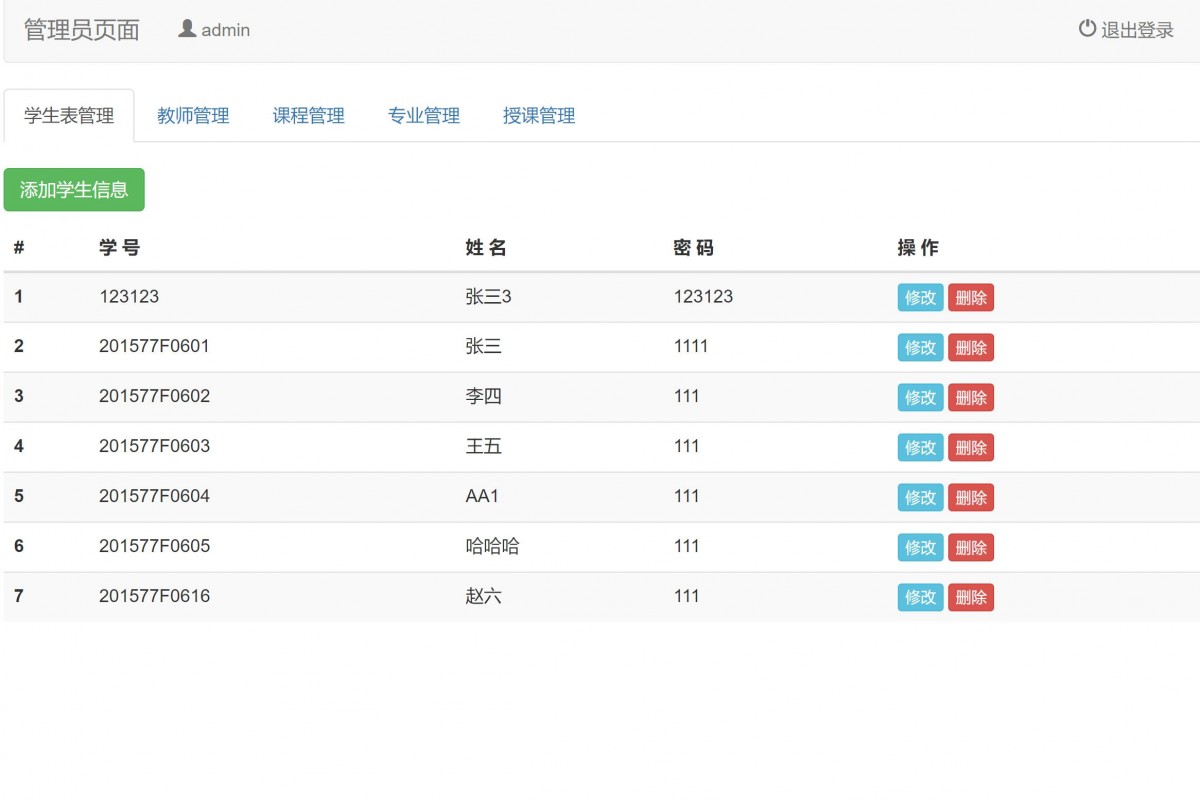Stay on the 学生表管理 tab
This screenshot has width=1200, height=800.
tap(68, 115)
